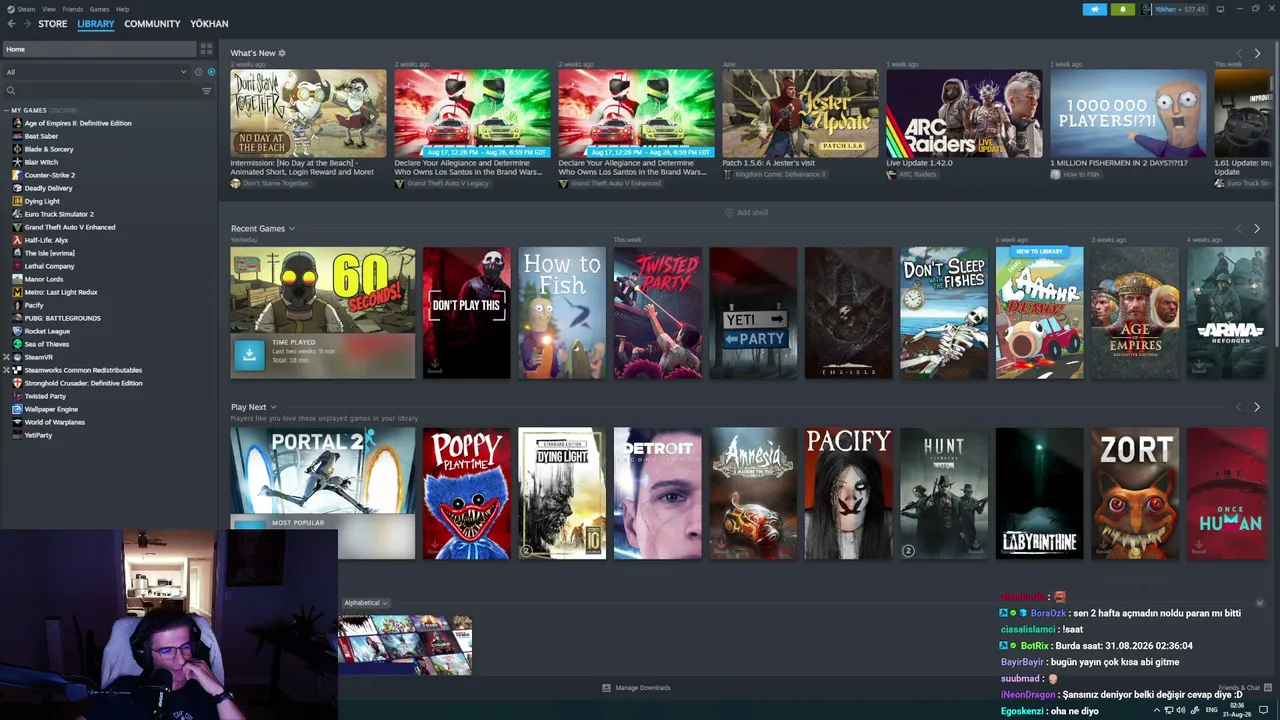Click the ENG language indicator in taskbar
1280x720 pixels.
(x=1212, y=710)
